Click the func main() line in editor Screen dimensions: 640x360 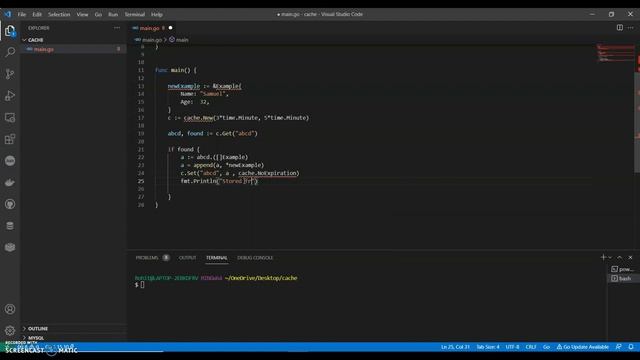(176, 70)
